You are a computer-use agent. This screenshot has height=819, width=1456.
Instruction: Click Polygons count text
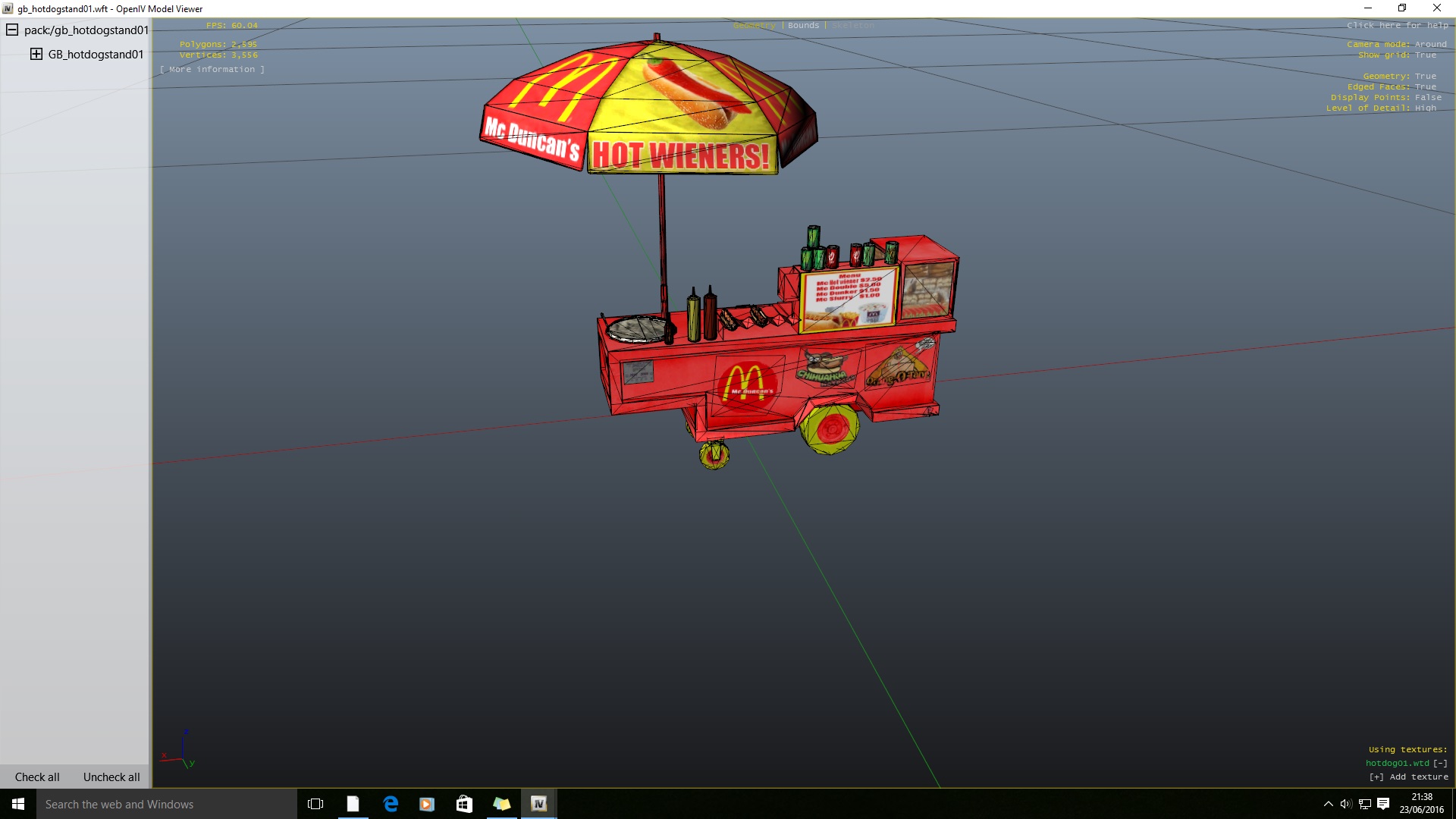[218, 45]
